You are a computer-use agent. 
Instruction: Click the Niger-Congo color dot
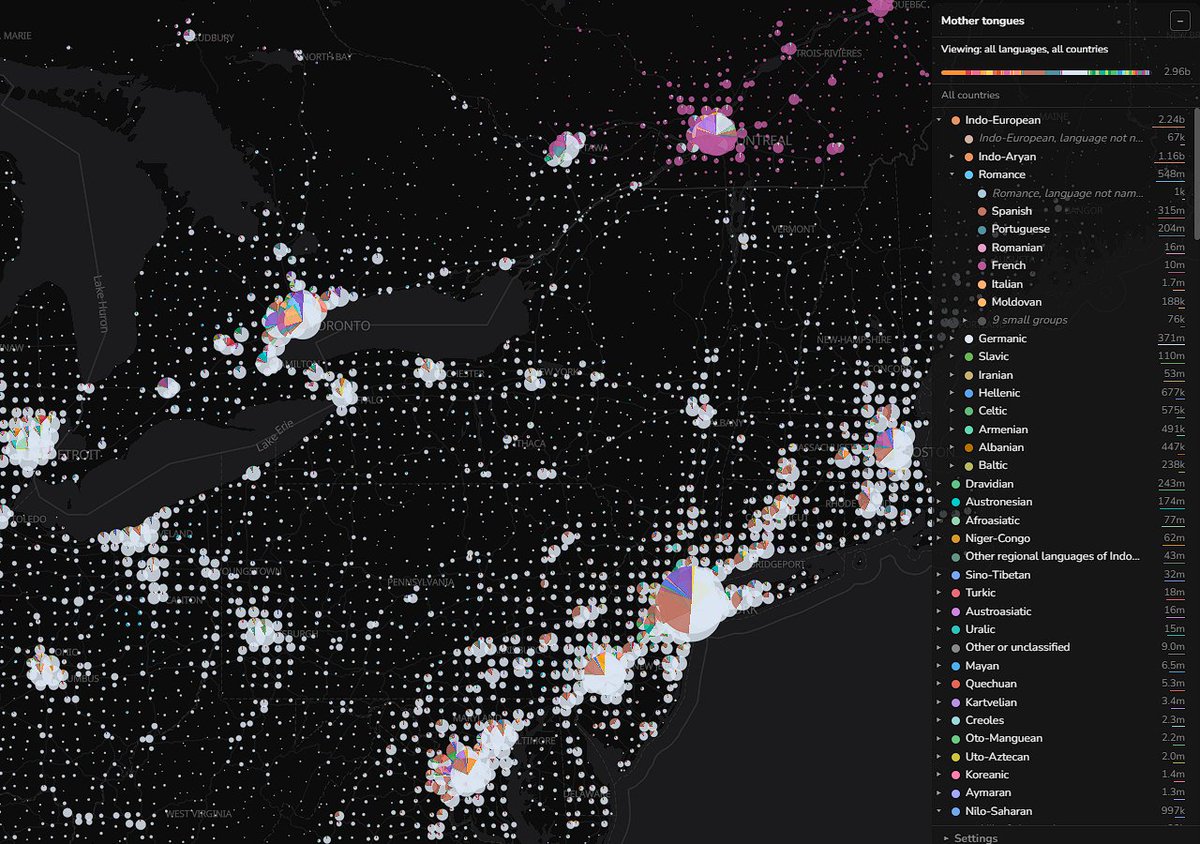click(x=956, y=539)
